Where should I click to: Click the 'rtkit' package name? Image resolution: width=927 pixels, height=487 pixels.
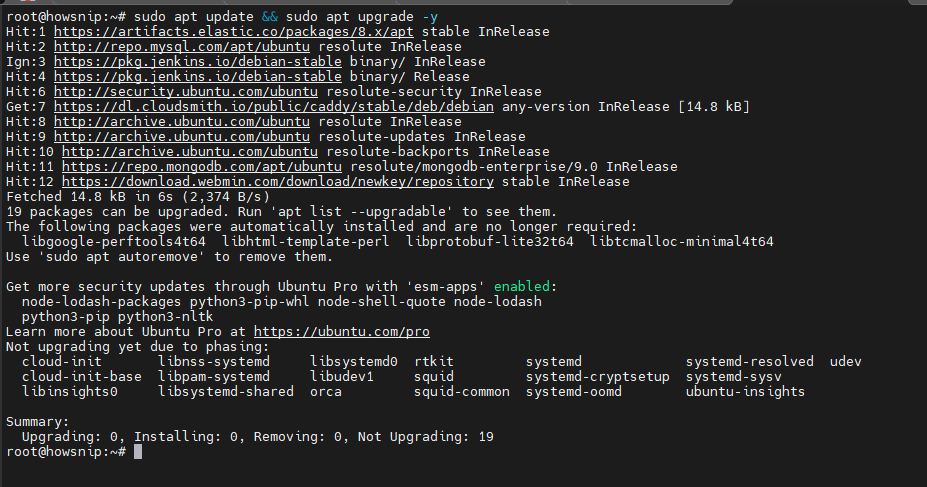[x=434, y=362]
